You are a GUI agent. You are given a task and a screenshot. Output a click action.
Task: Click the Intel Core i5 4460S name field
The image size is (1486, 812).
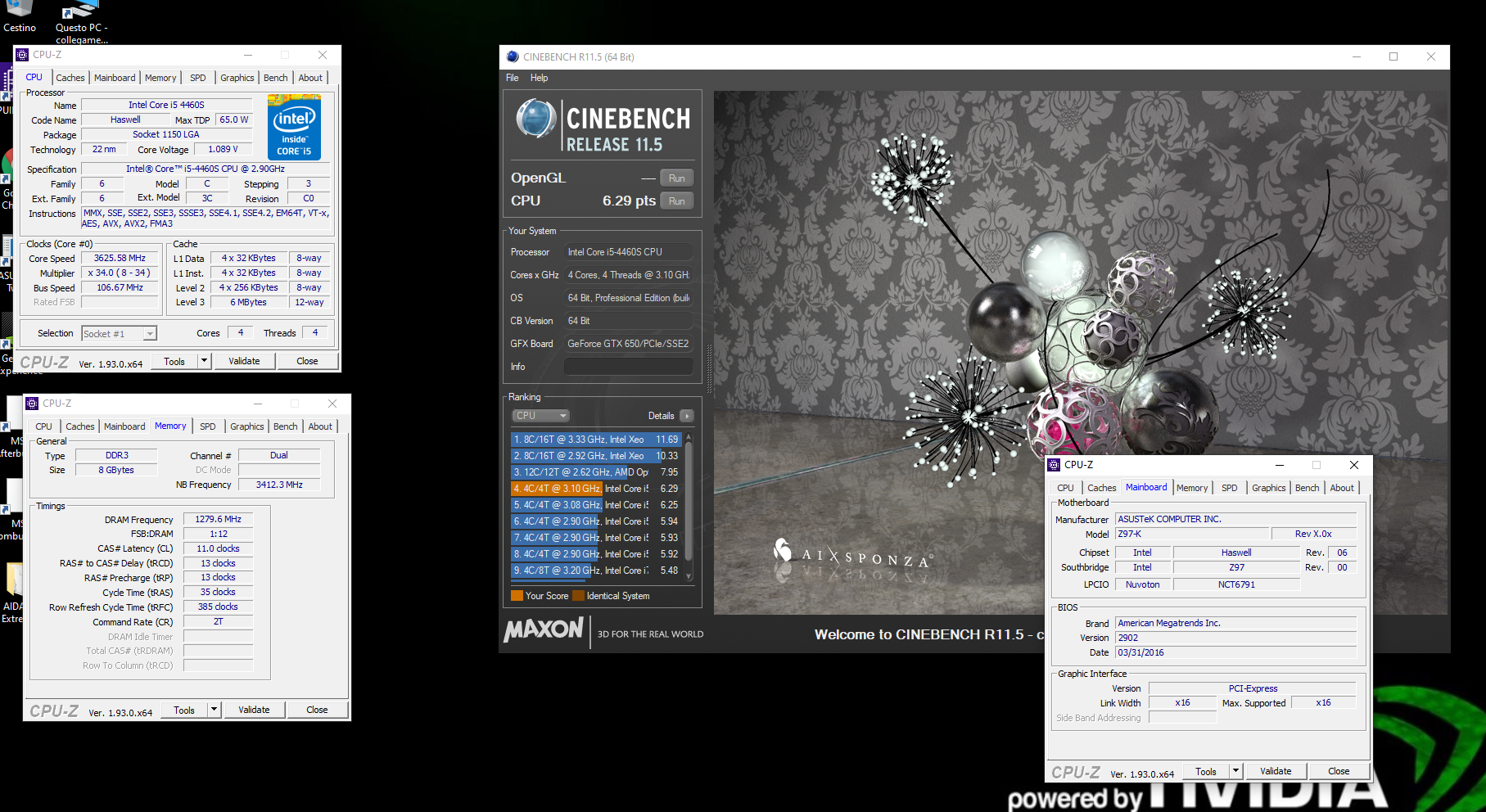point(166,105)
